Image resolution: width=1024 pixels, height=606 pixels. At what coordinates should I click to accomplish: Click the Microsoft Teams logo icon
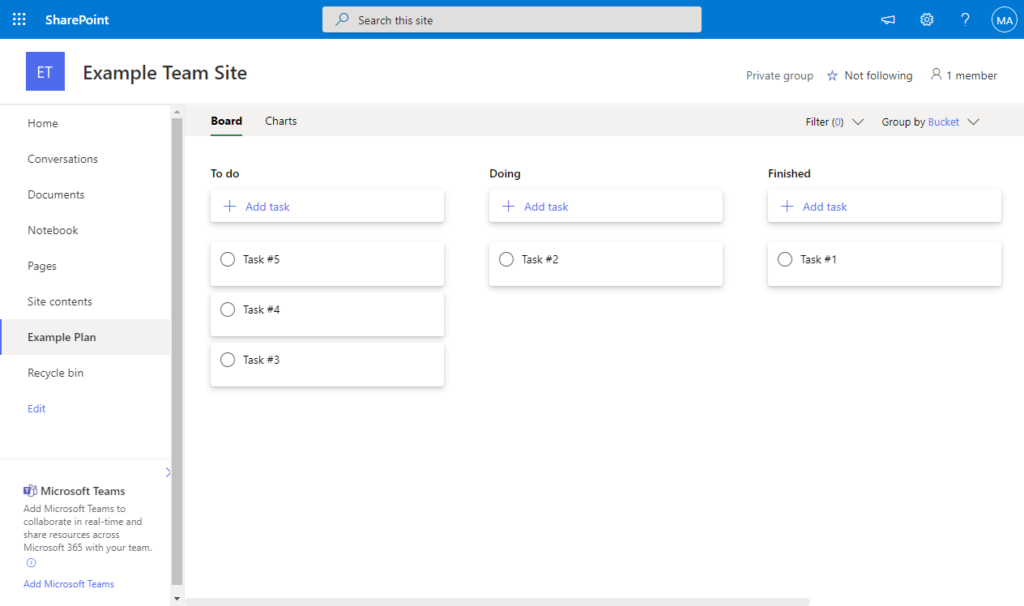[30, 490]
